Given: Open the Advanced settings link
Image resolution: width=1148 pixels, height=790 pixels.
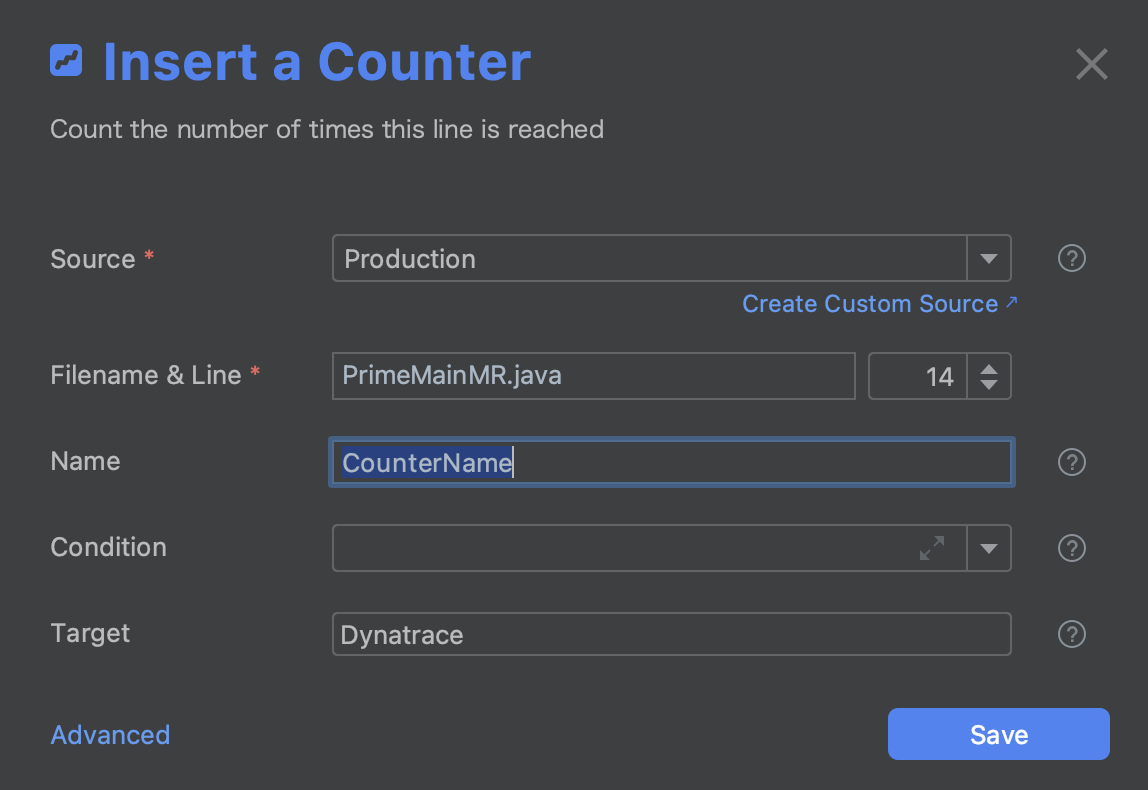Looking at the screenshot, I should coord(110,735).
